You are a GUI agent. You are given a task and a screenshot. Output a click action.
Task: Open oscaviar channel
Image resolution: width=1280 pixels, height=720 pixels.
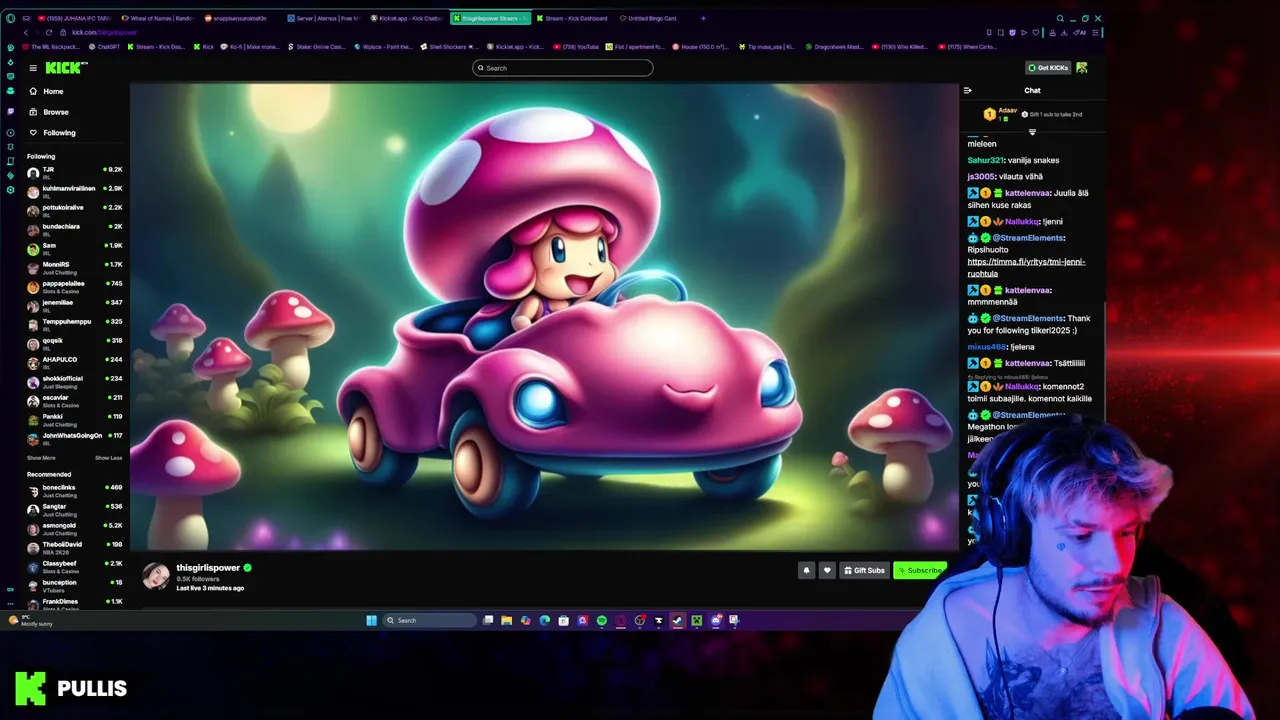coord(75,400)
